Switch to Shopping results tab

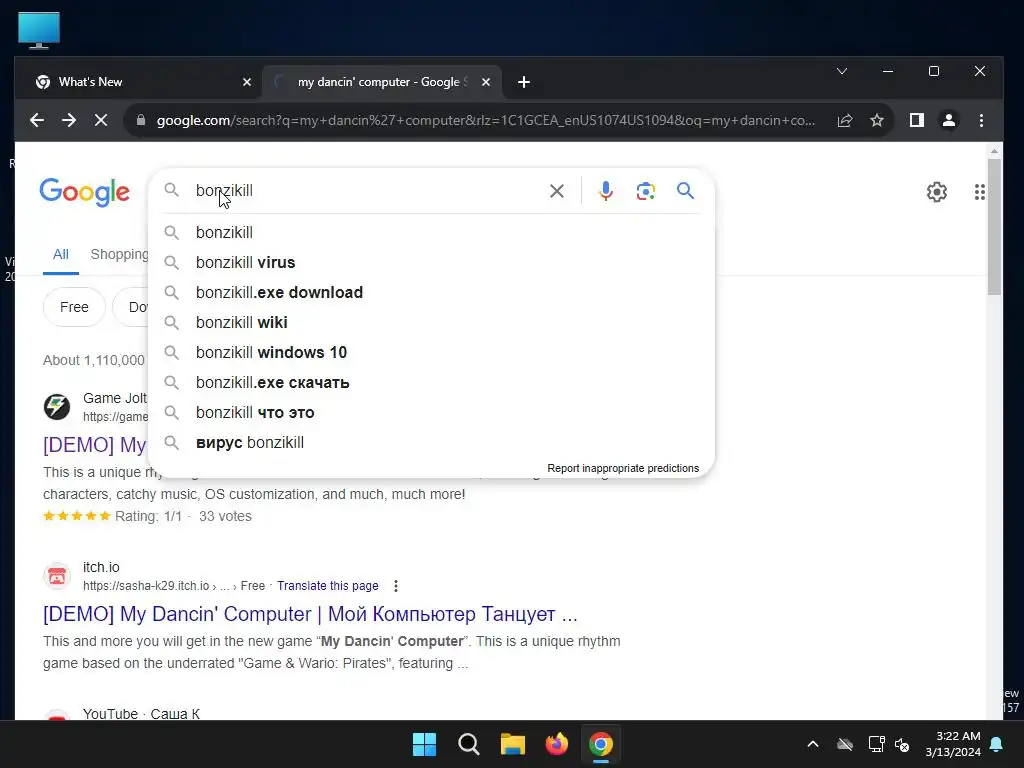(120, 254)
